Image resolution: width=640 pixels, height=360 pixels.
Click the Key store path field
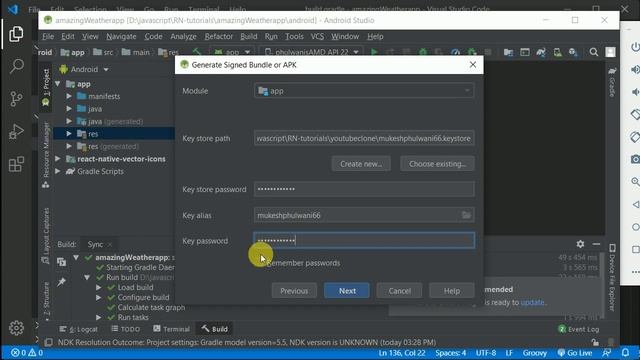click(364, 138)
